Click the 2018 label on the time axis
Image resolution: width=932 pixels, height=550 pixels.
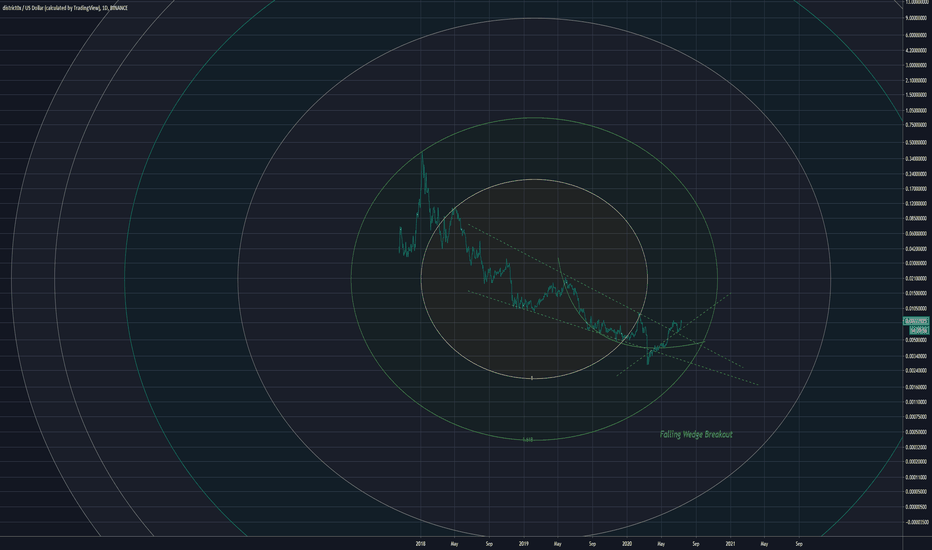tap(421, 543)
